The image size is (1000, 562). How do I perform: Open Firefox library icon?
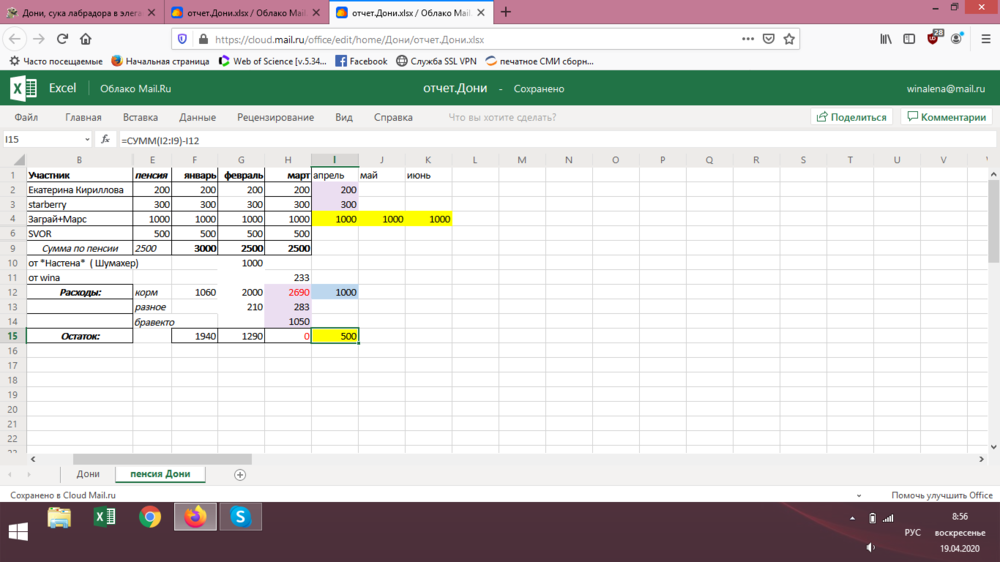(x=886, y=39)
